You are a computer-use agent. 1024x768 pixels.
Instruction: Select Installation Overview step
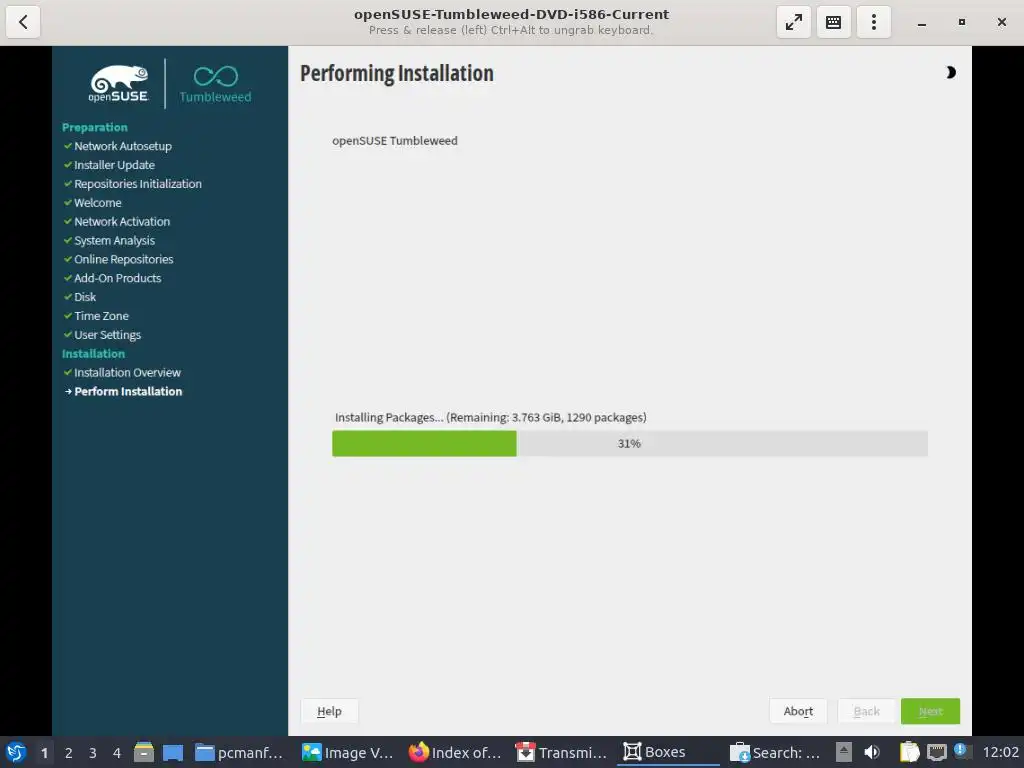pos(127,373)
